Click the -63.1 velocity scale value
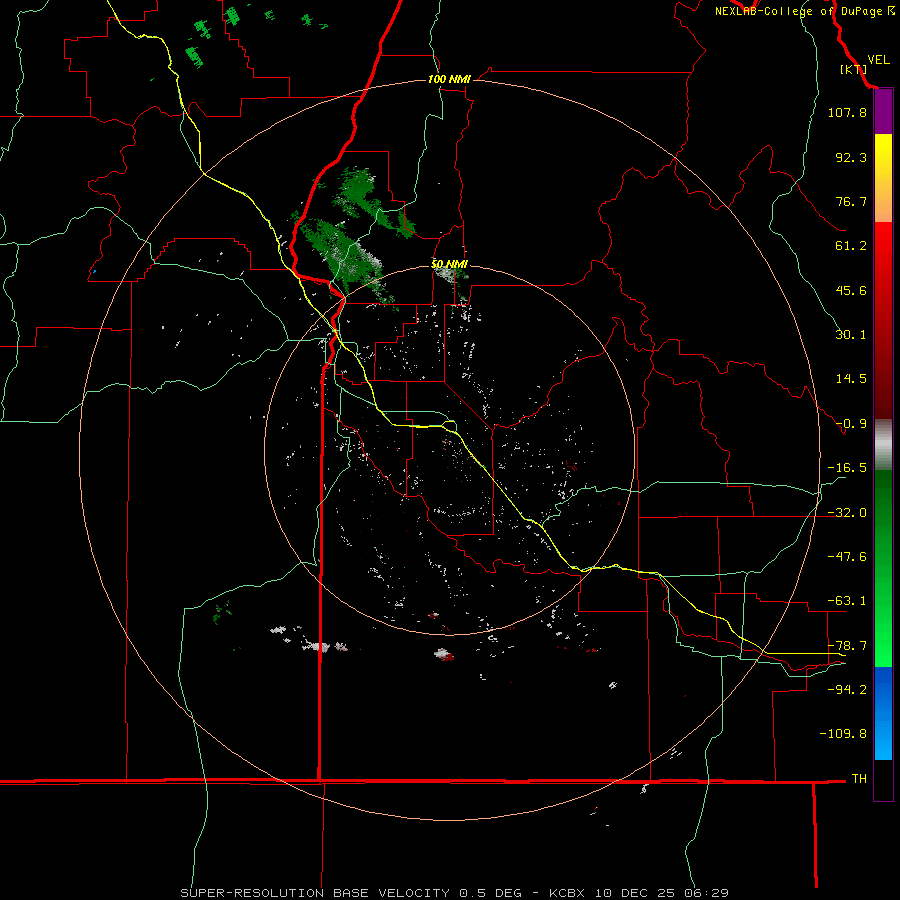900x900 pixels. point(847,601)
